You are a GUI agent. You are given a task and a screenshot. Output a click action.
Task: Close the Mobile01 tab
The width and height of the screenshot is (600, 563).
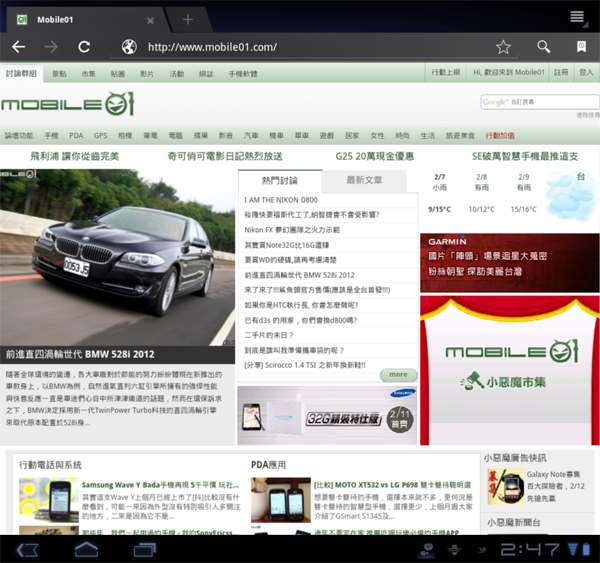pyautogui.click(x=150, y=21)
